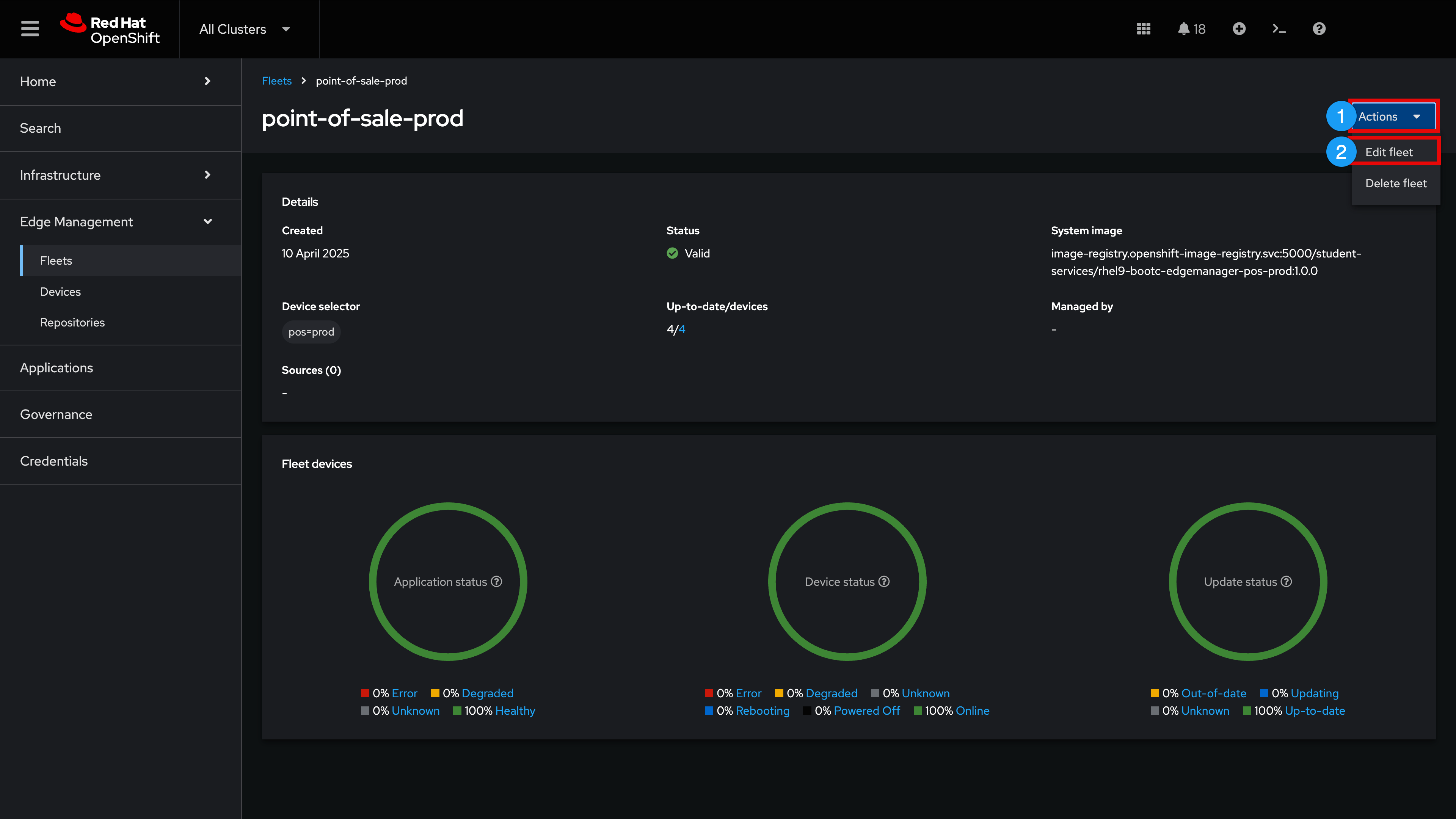The image size is (1456, 819).
Task: Open the application launcher grid icon
Action: click(1144, 29)
